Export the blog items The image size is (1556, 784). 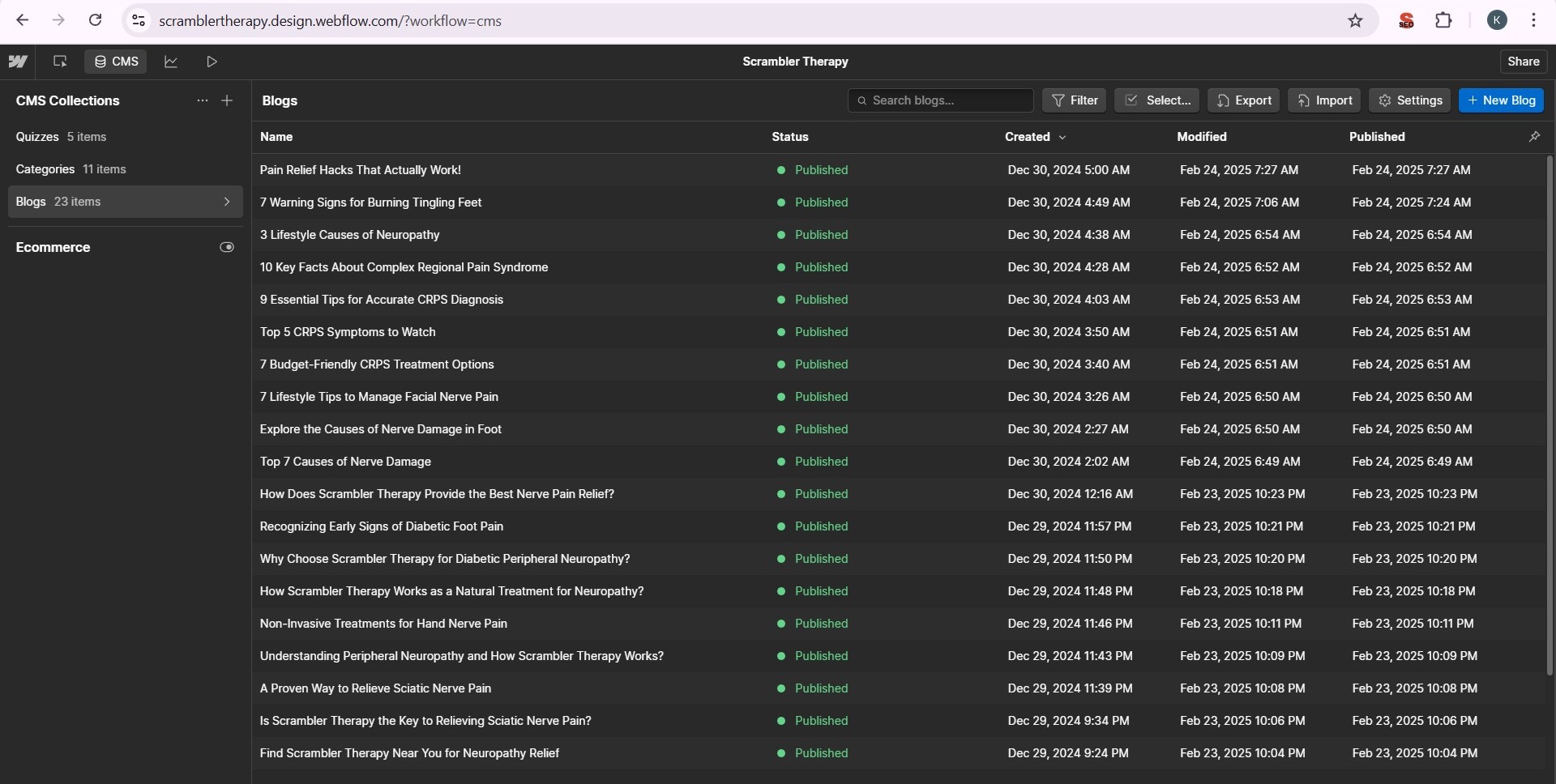(1243, 100)
